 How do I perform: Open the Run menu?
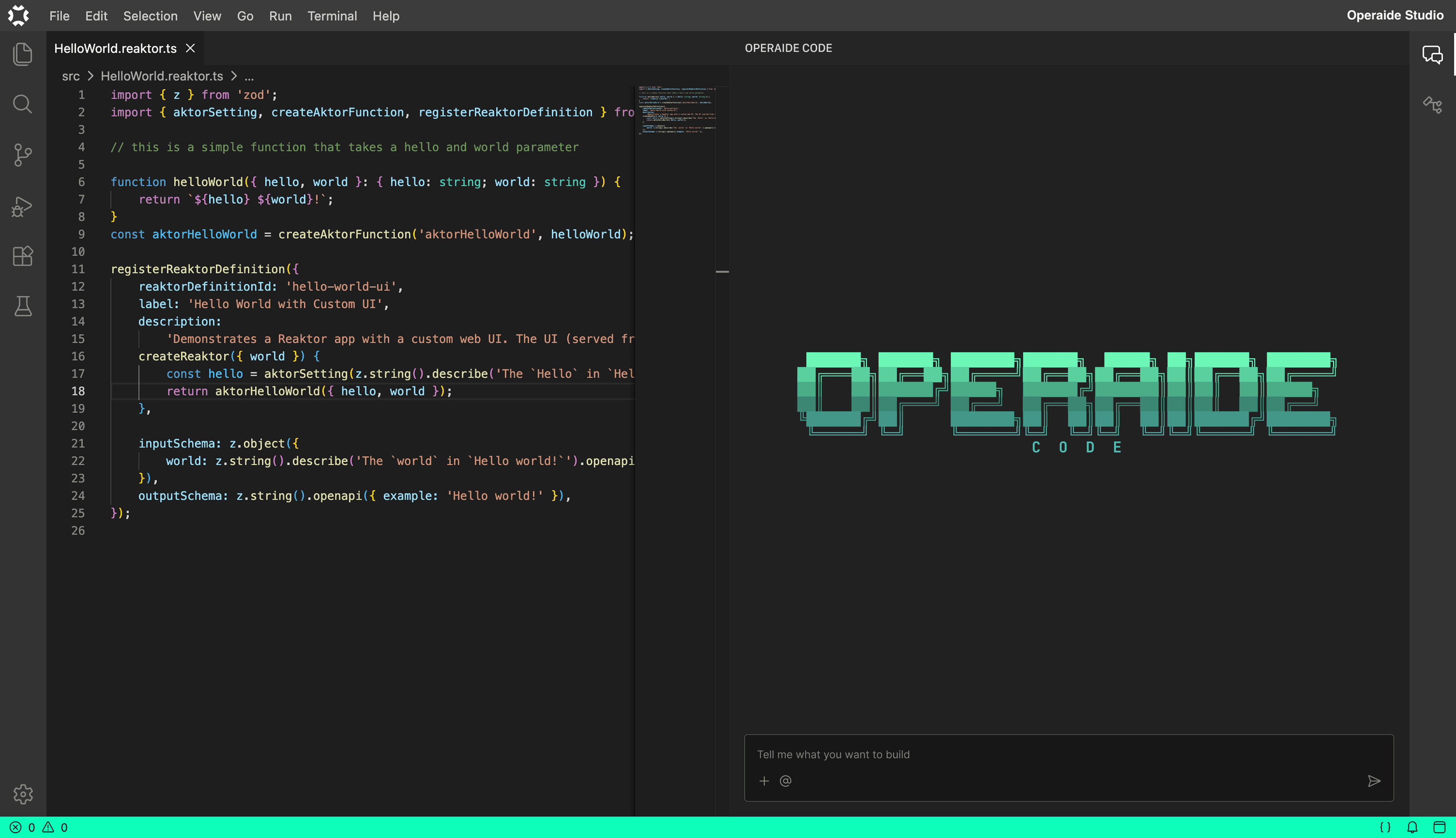pos(280,16)
